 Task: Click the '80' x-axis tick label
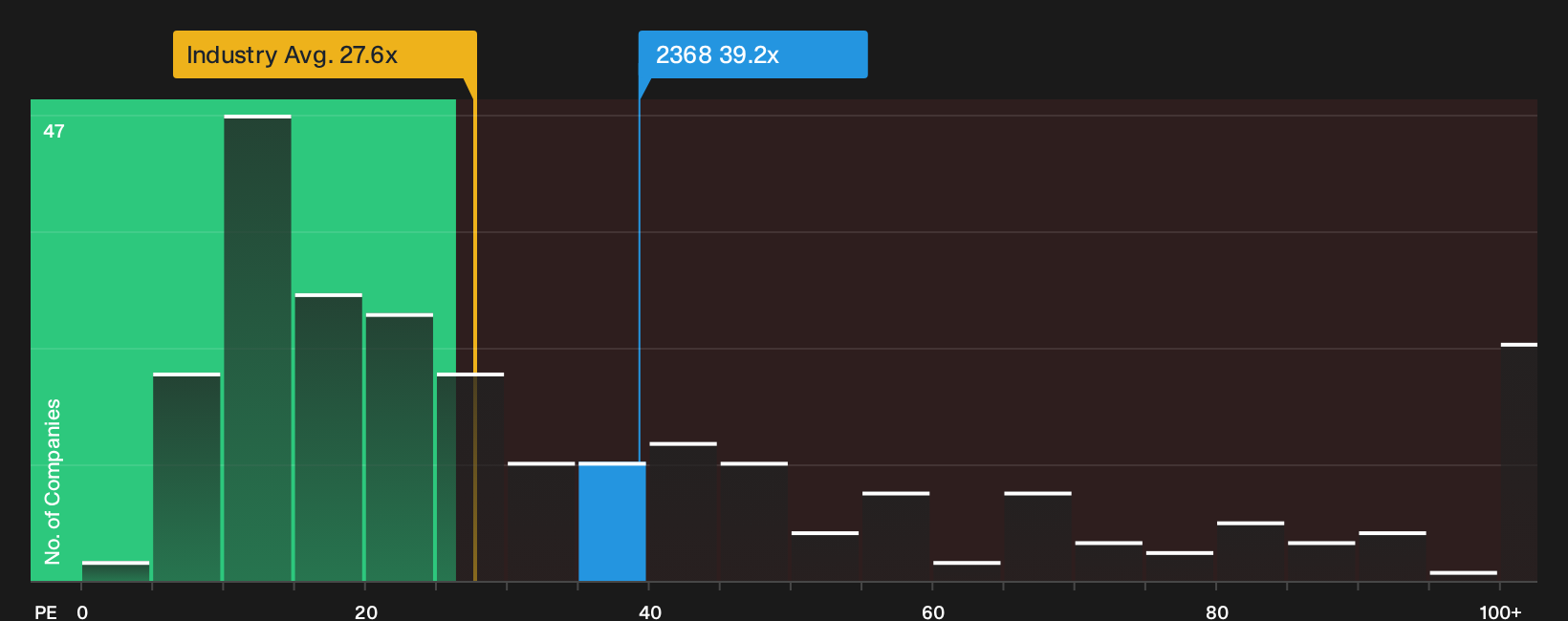click(x=1217, y=612)
